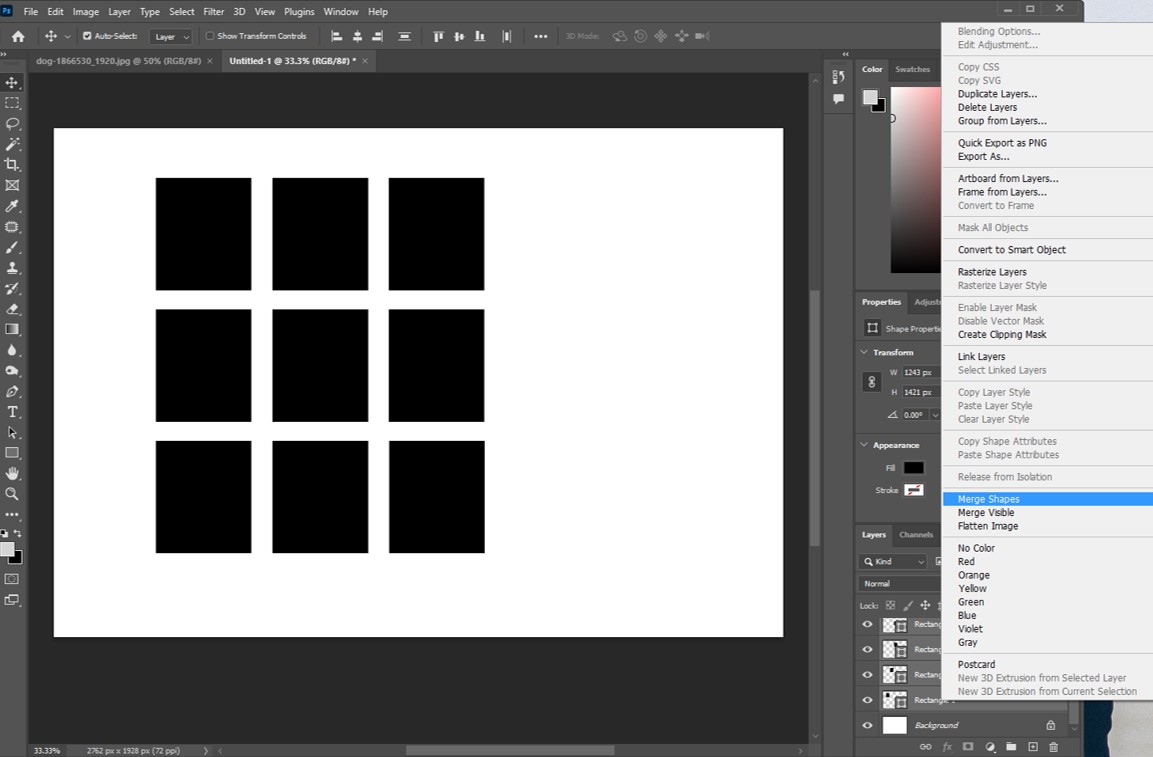The height and width of the screenshot is (757, 1153).
Task: Click the Home icon in options bar
Action: click(x=18, y=36)
